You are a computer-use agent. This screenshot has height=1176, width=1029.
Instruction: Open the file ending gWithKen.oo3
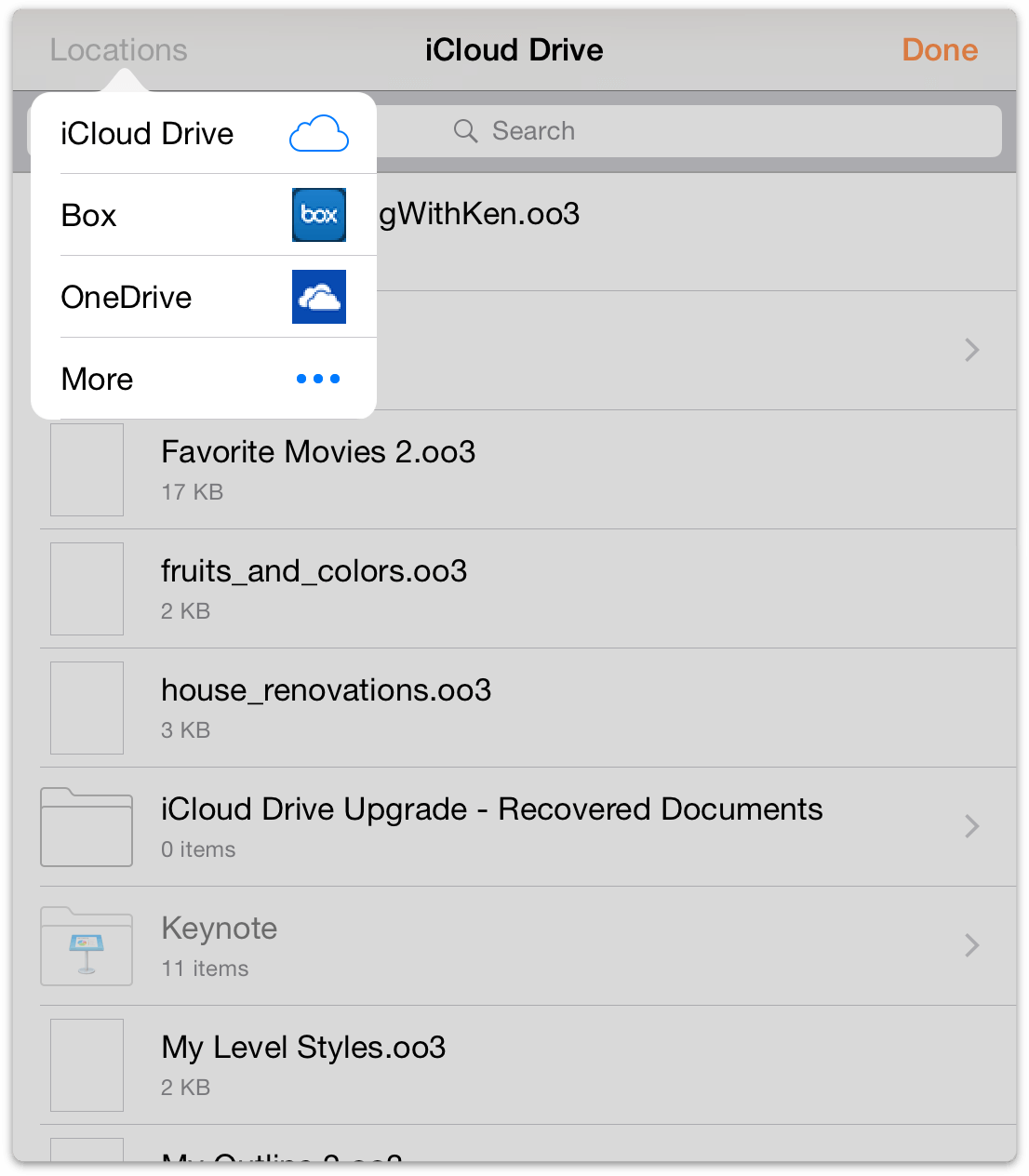coord(479,214)
